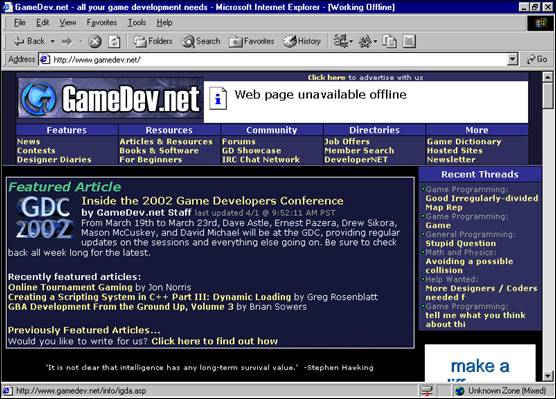Stop loading with the Stop icon
Screen dimensions: 556x399
(95, 41)
